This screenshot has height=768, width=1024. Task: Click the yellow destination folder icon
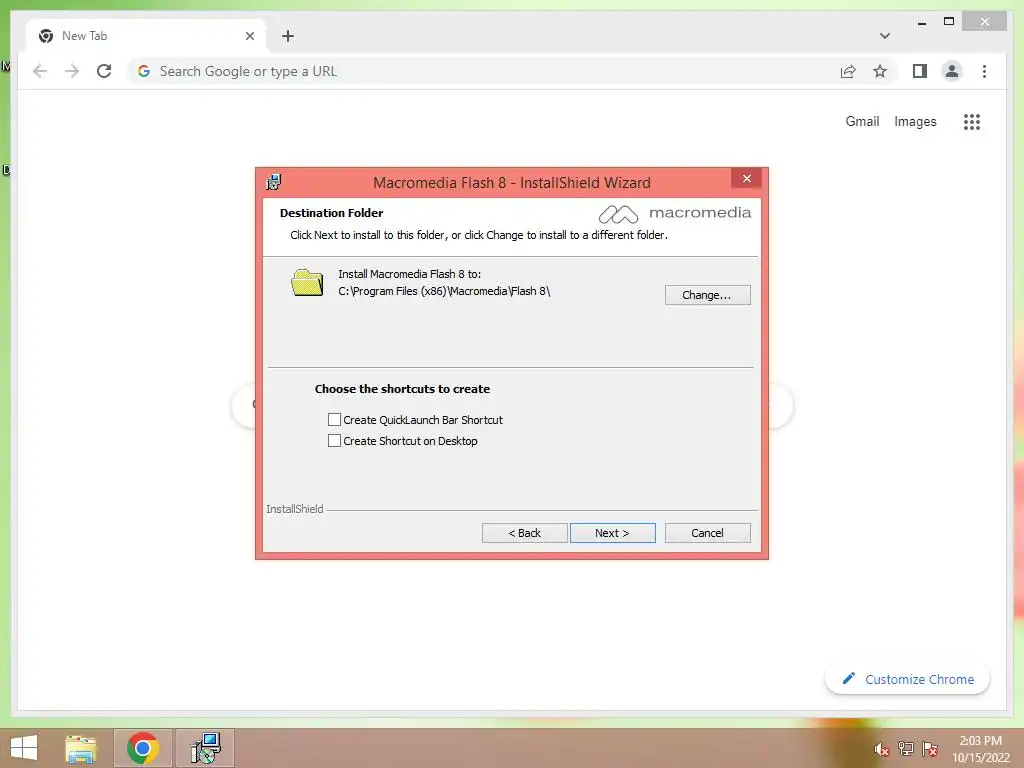307,283
